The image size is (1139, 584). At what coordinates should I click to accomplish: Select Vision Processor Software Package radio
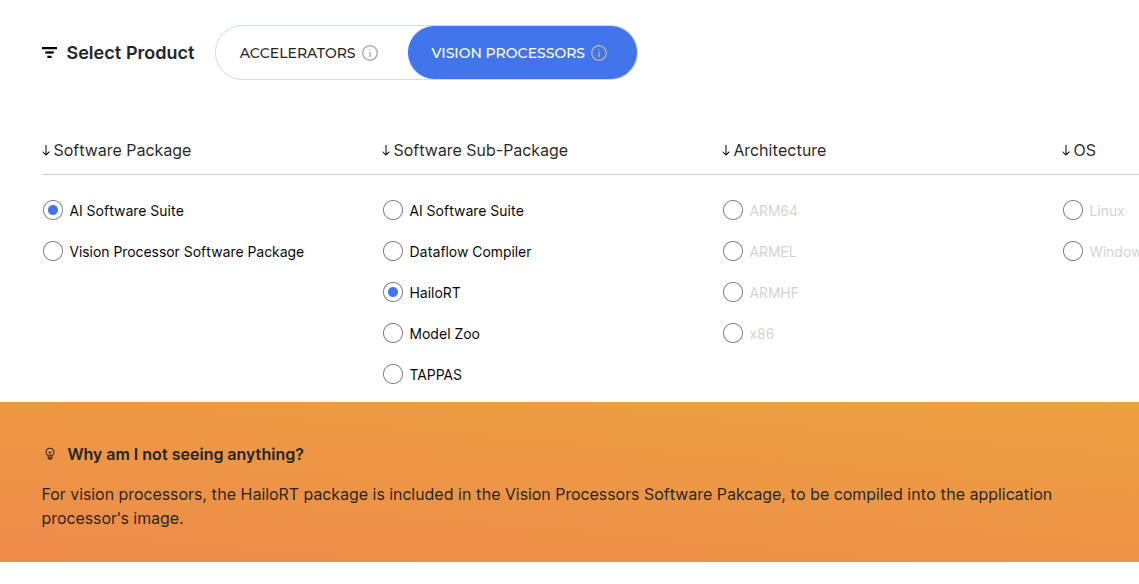(x=53, y=252)
